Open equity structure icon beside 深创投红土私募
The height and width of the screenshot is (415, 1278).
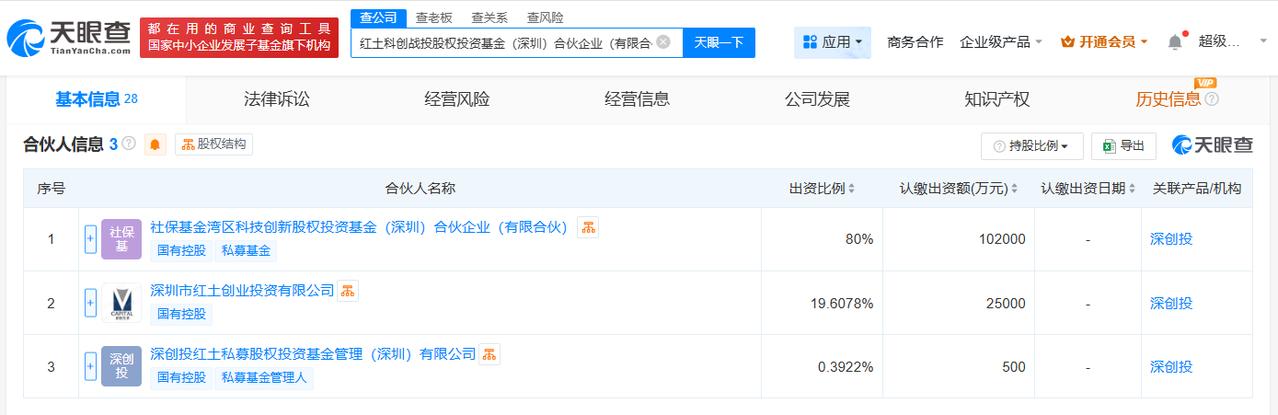[x=489, y=354]
